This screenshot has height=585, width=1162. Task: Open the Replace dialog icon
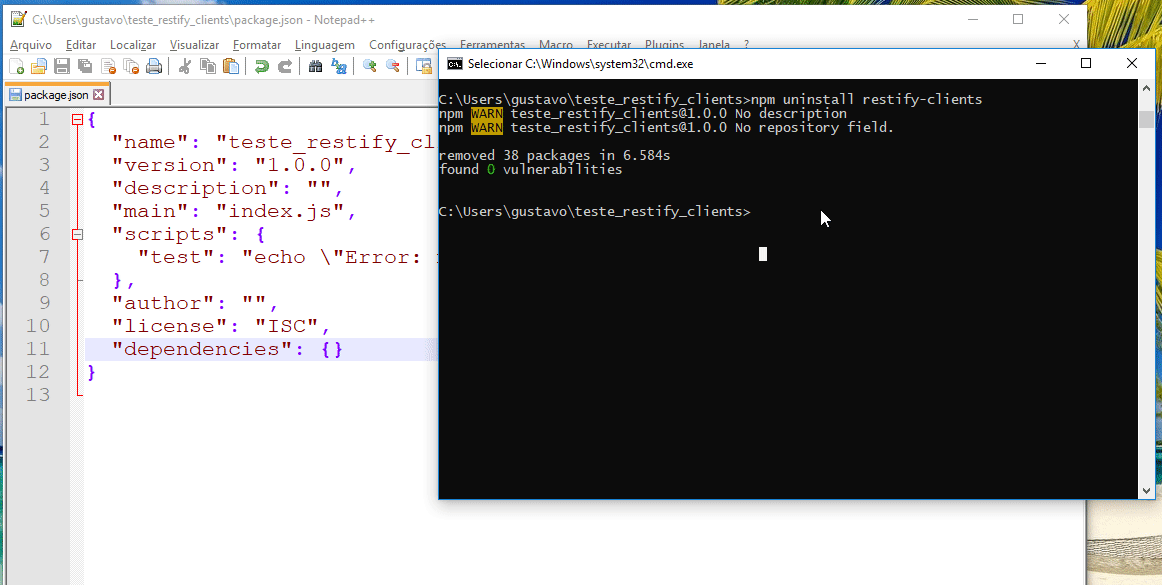(337, 66)
